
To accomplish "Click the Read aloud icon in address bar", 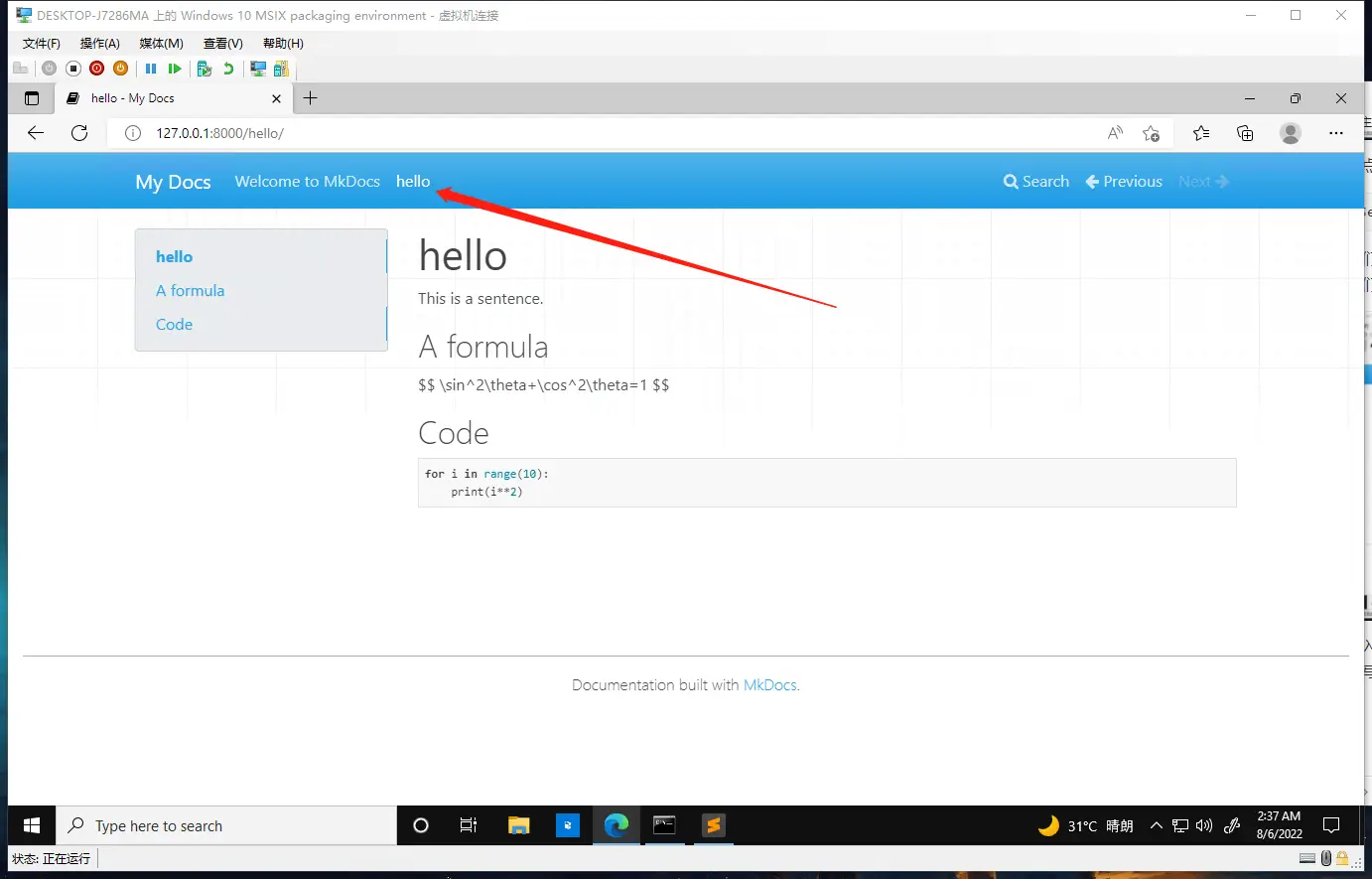I will point(1115,133).
